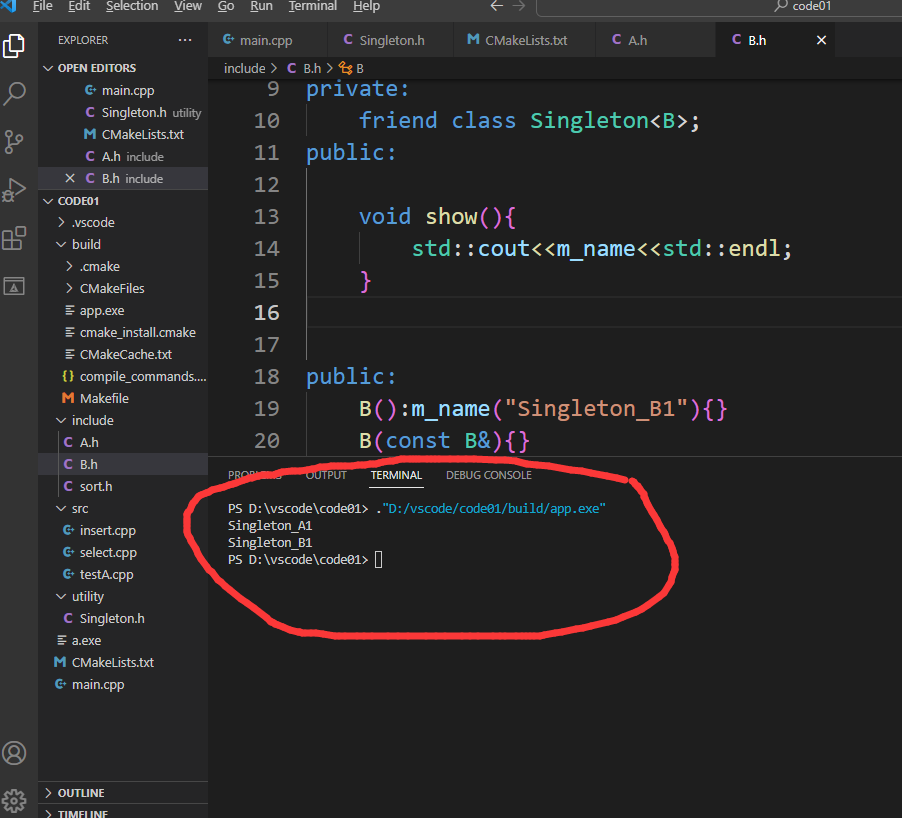The width and height of the screenshot is (902, 818).
Task: Open Singleton.h in utility folder tree
Action: click(x=123, y=618)
